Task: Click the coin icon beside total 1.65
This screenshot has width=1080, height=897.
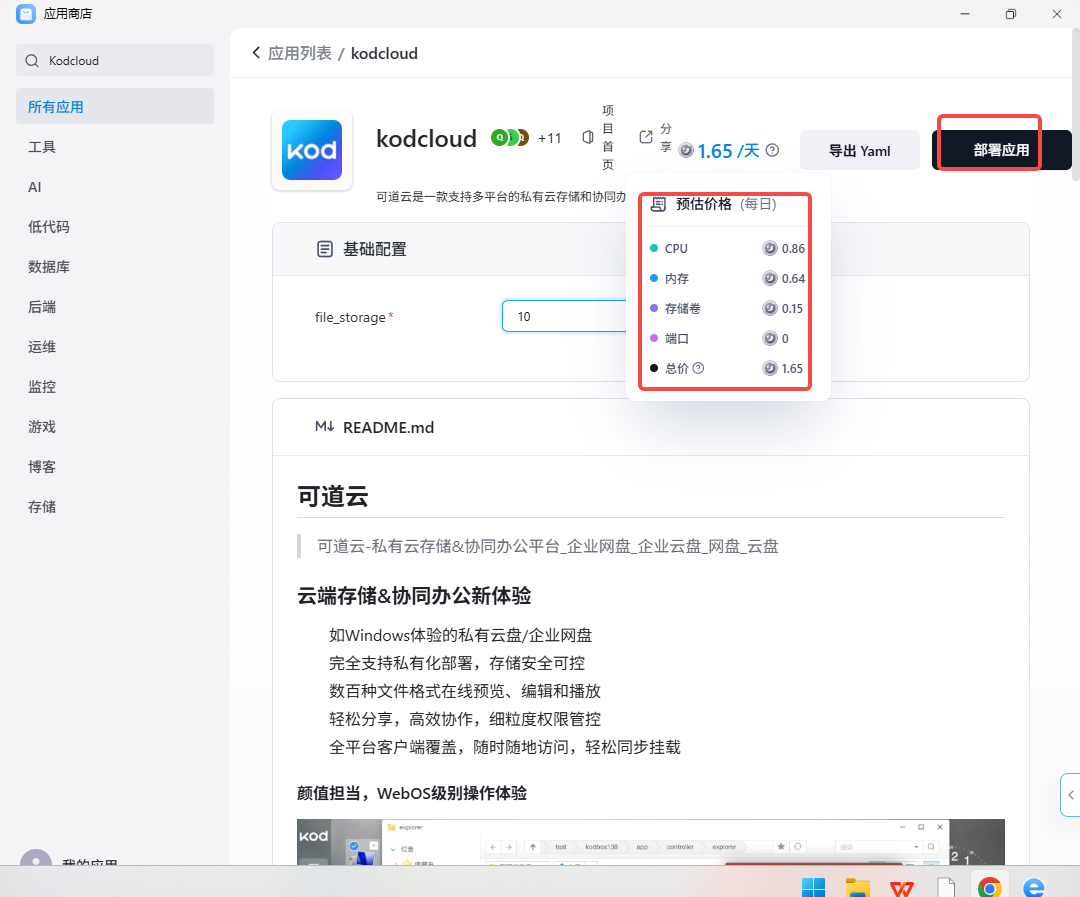Action: point(770,369)
